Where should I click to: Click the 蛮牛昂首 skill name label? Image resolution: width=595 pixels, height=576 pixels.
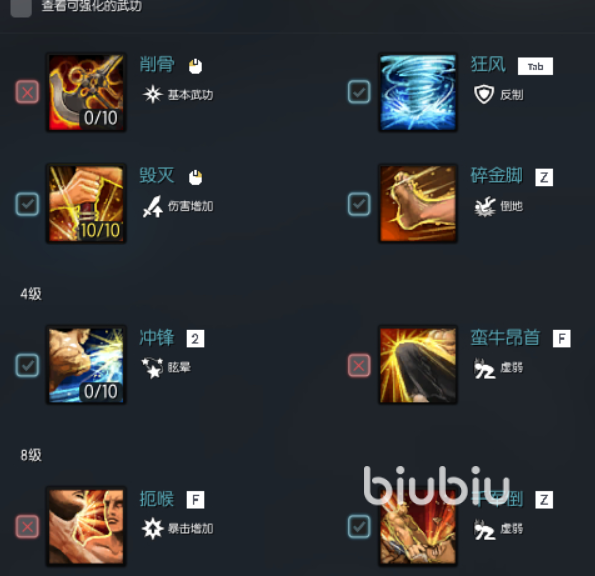[x=505, y=337]
